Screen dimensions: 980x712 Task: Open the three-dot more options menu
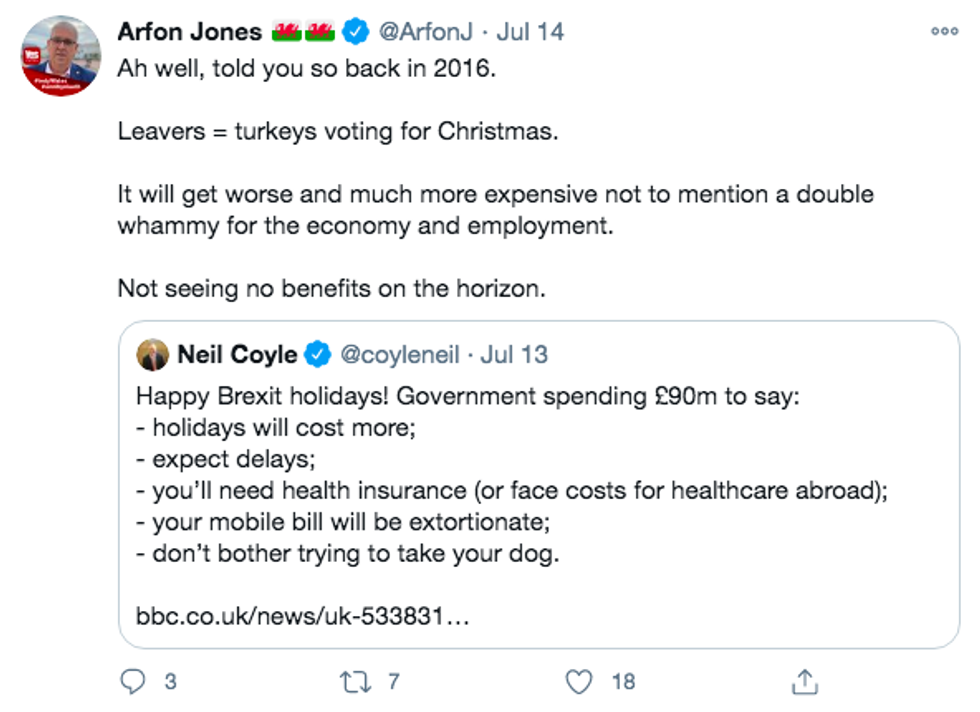pos(944,31)
